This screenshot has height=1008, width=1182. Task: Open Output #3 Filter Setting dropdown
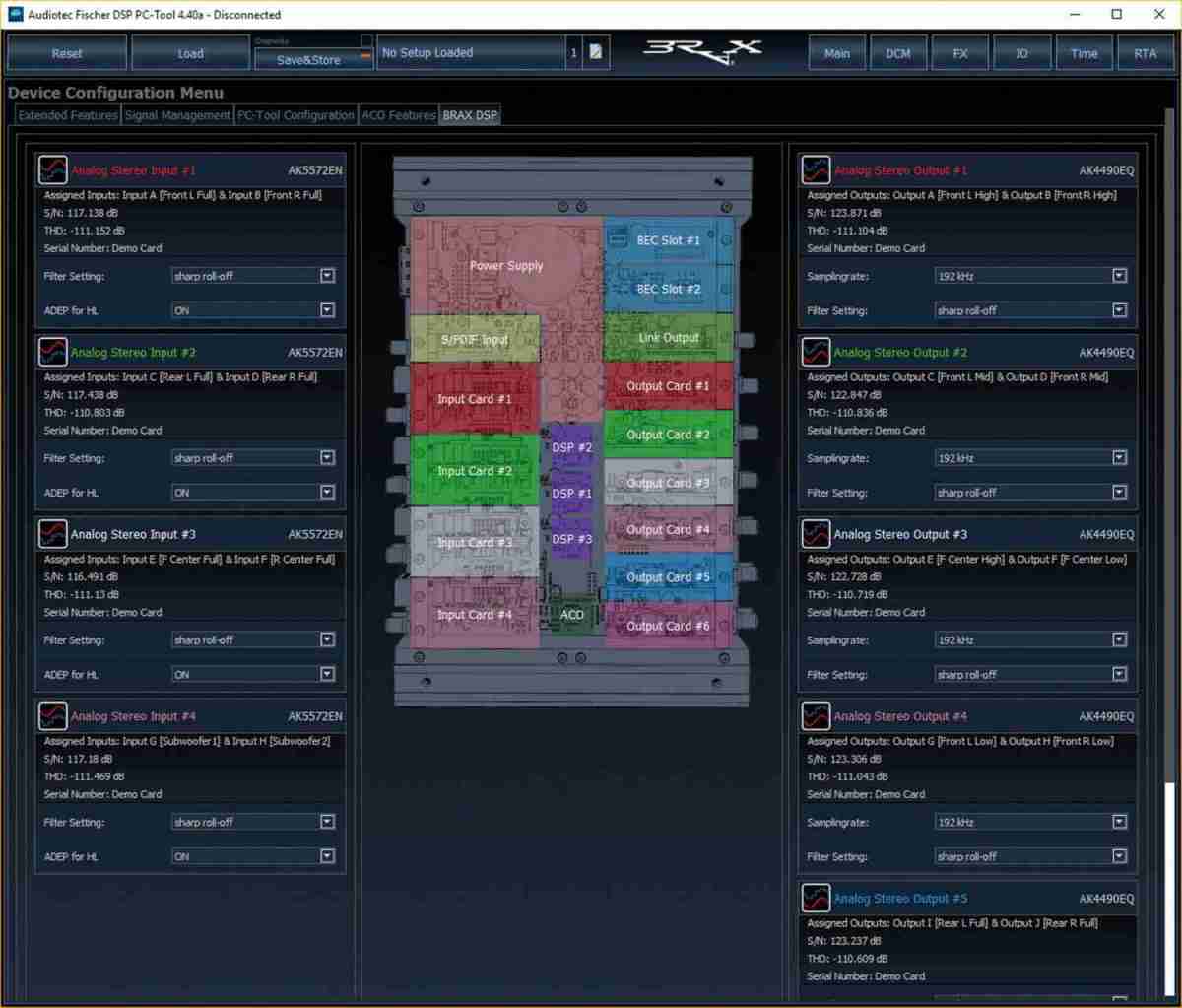(x=1031, y=675)
